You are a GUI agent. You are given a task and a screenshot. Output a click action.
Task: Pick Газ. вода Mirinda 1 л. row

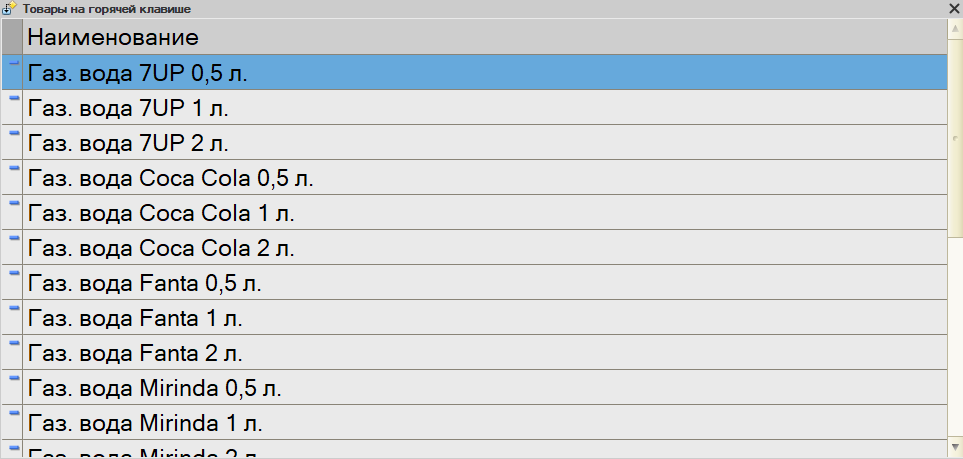pos(145,423)
